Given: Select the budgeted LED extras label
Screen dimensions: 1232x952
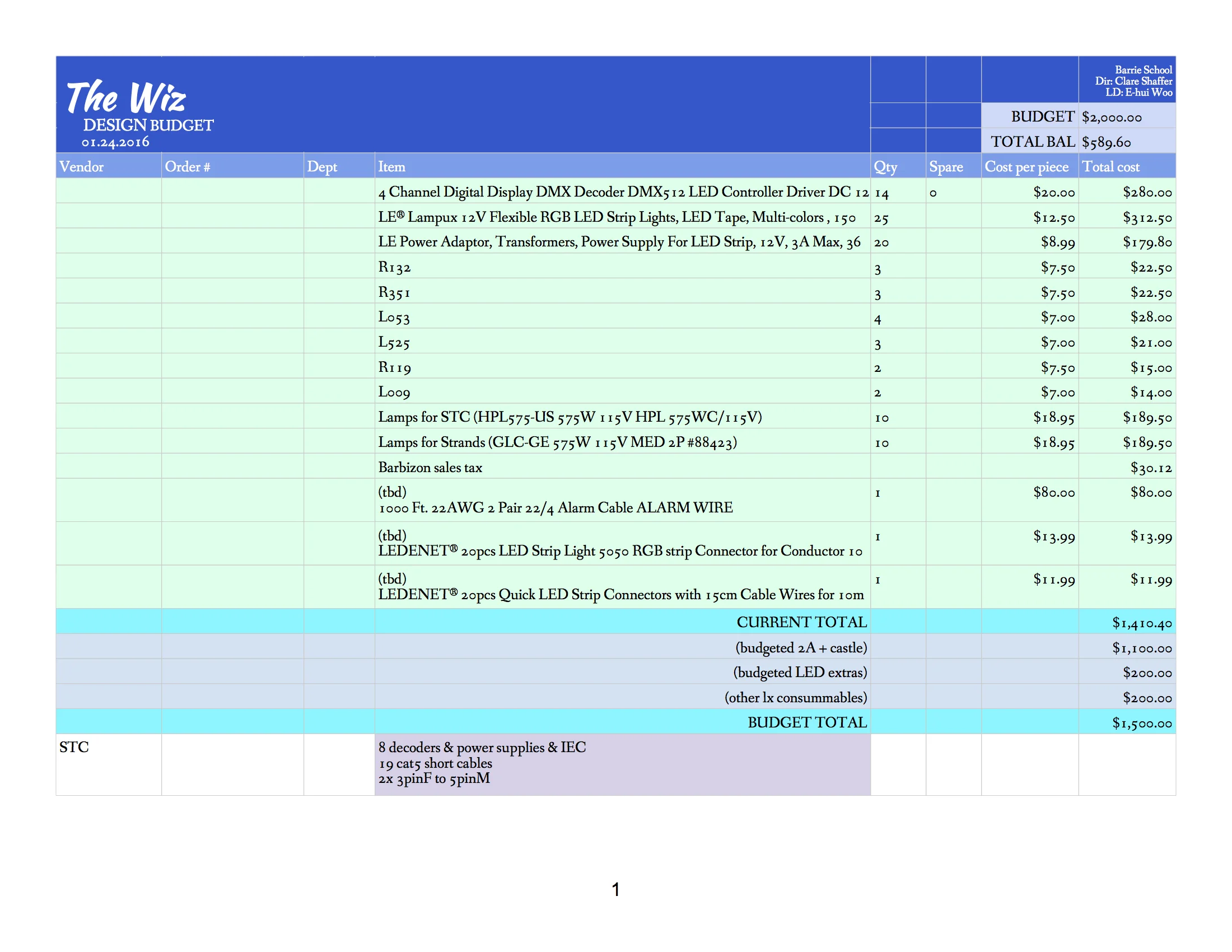Looking at the screenshot, I should (x=800, y=673).
